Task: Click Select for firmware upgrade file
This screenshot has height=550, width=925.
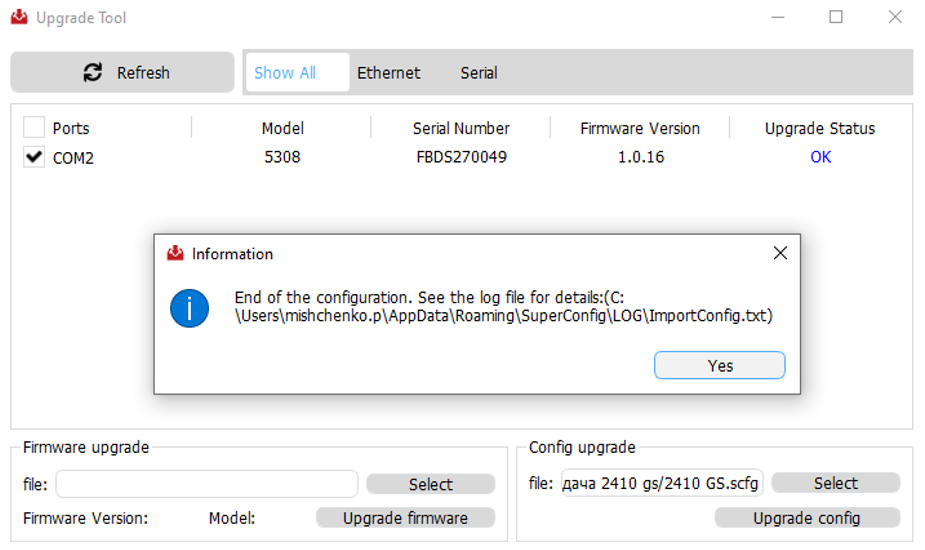Action: point(430,484)
